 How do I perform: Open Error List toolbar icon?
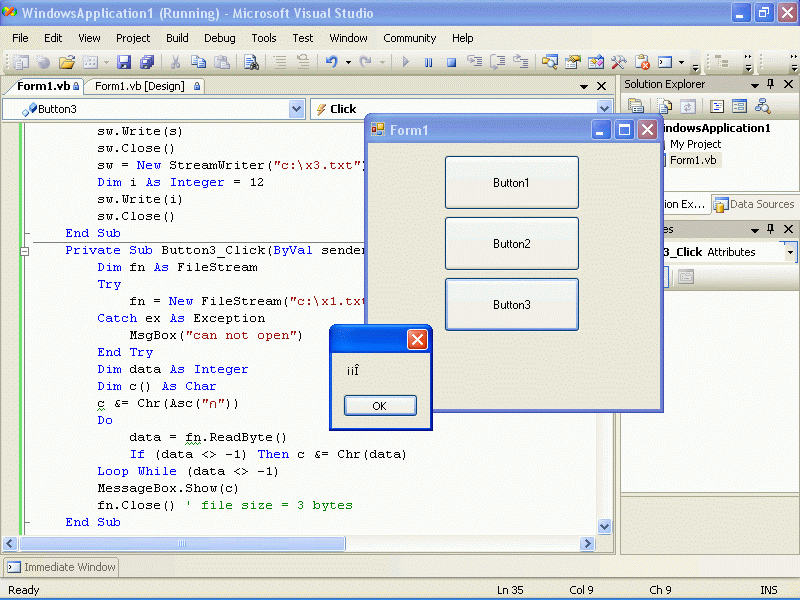click(x=642, y=62)
